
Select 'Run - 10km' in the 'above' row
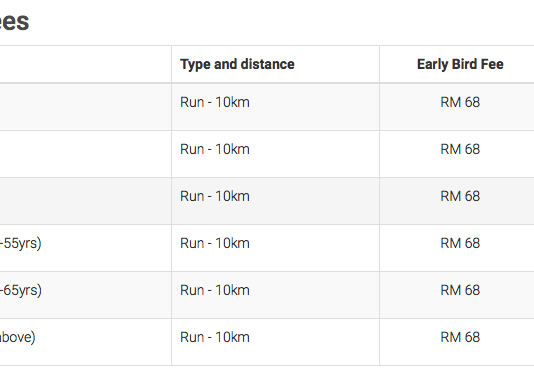[x=215, y=337]
